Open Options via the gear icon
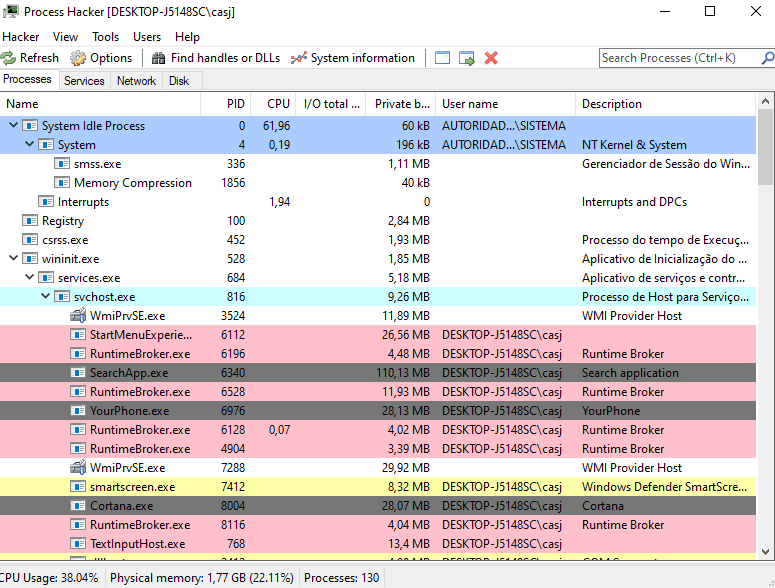 [78, 58]
